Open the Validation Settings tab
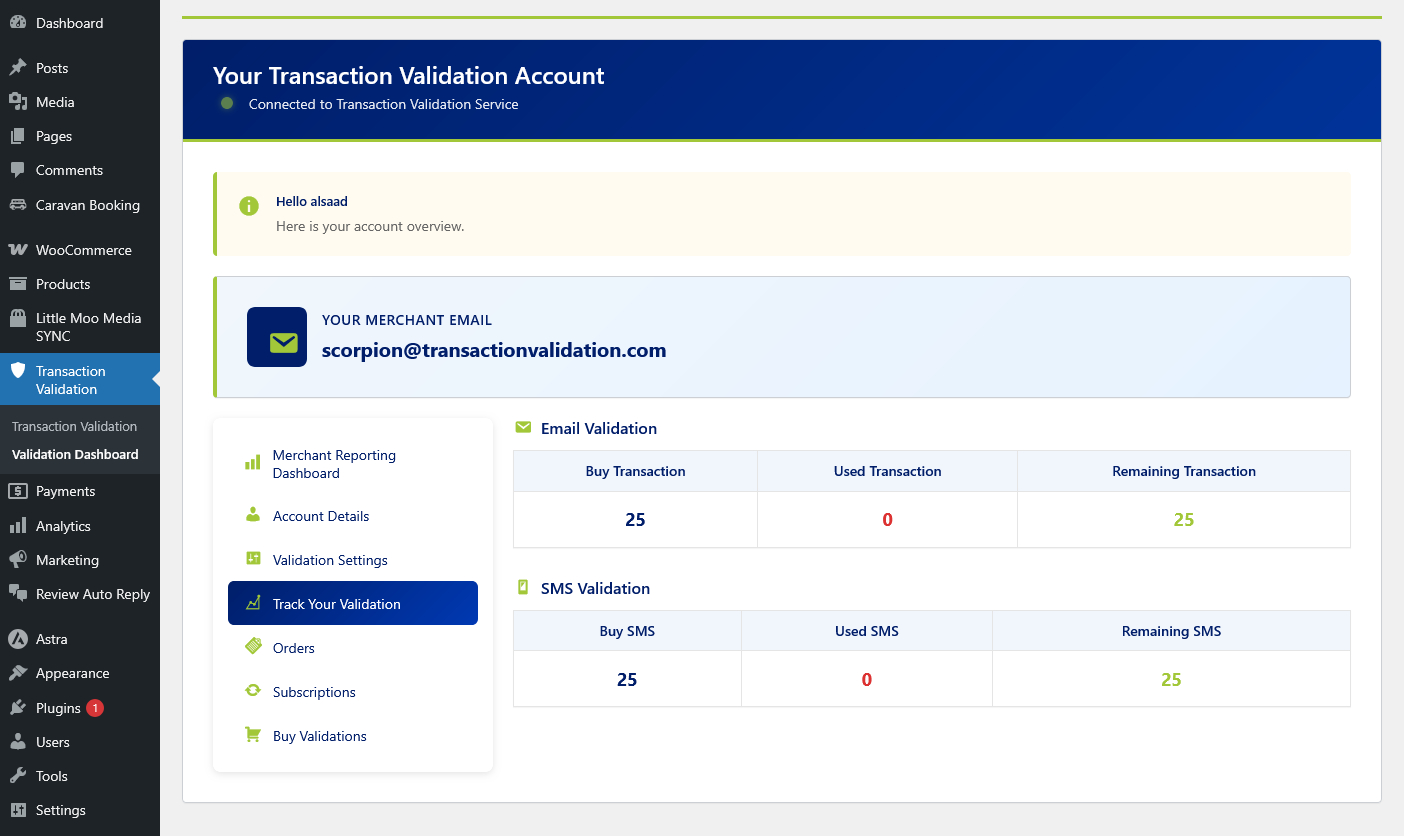The width and height of the screenshot is (1404, 836). pyautogui.click(x=353, y=560)
